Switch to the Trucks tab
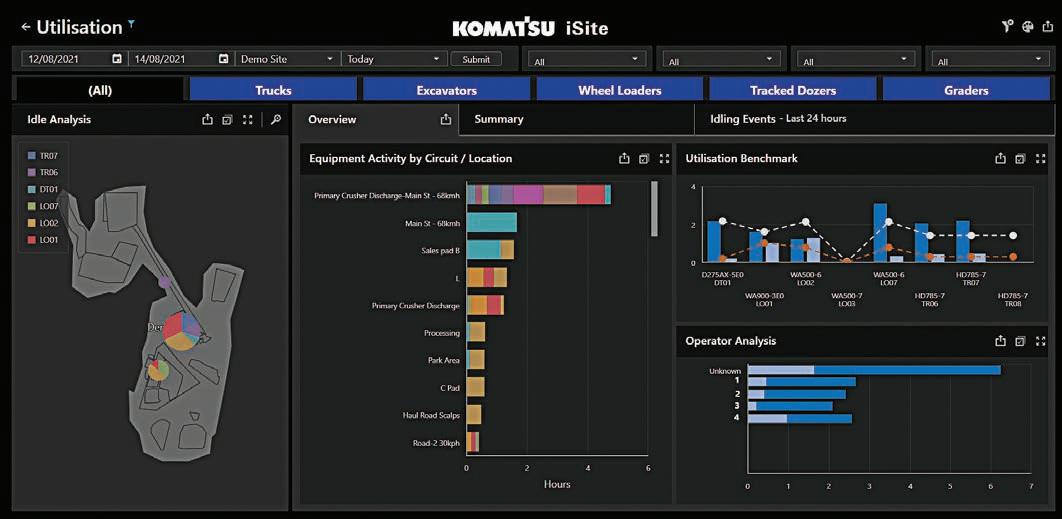The image size is (1062, 519). click(273, 89)
